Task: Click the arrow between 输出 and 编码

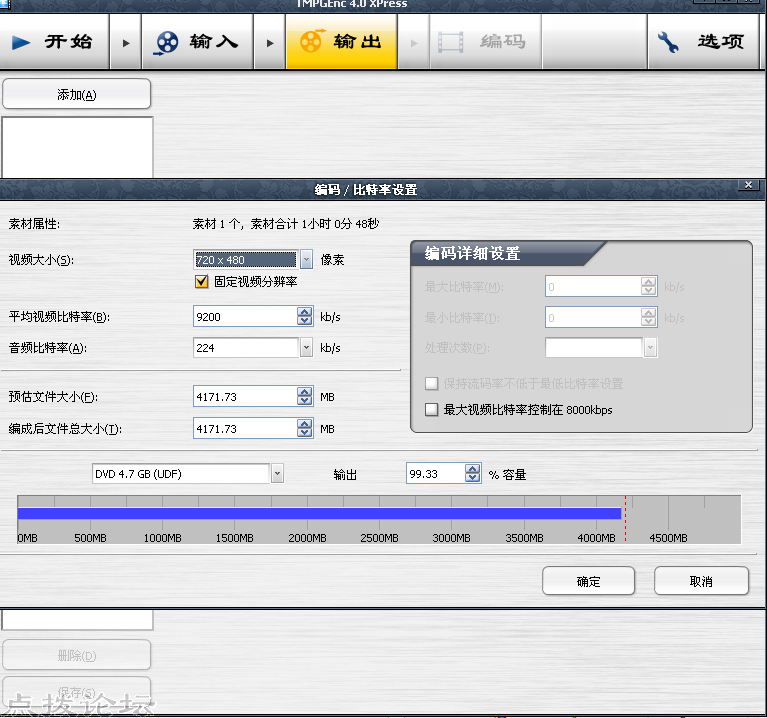Action: pyautogui.click(x=414, y=43)
